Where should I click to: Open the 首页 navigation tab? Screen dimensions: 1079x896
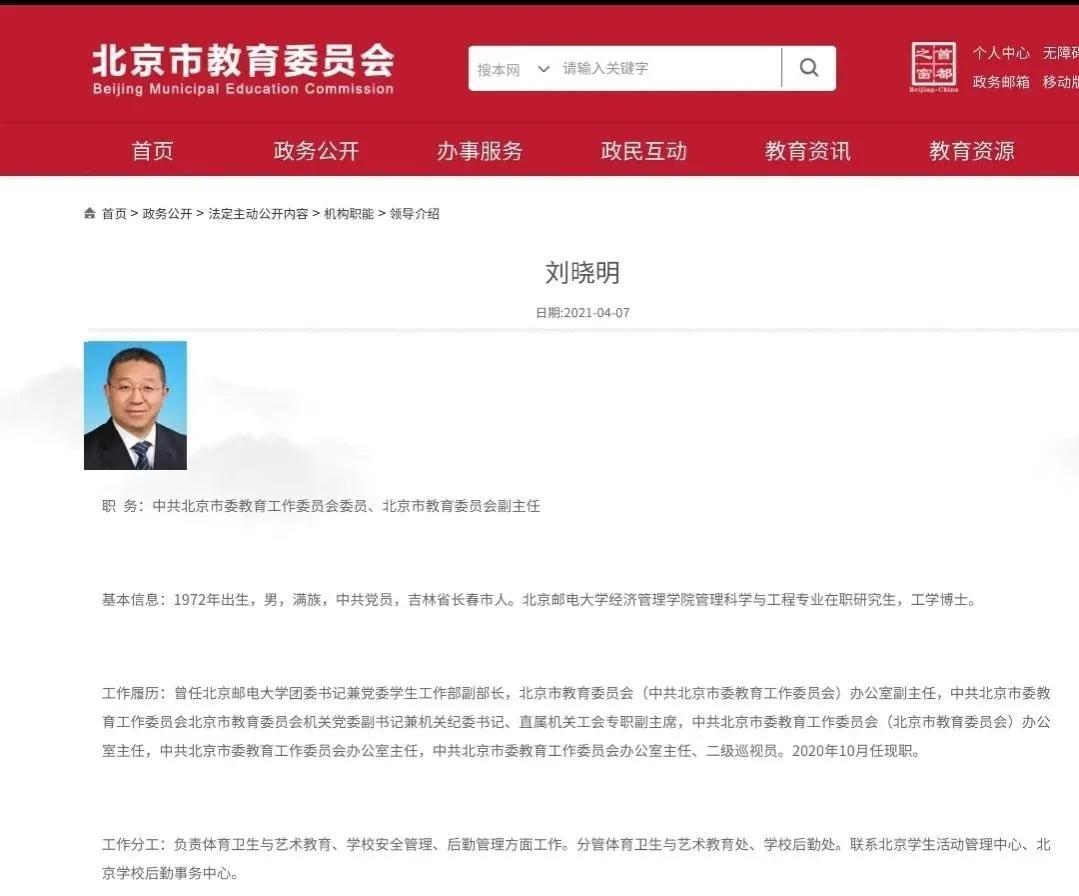point(152,151)
